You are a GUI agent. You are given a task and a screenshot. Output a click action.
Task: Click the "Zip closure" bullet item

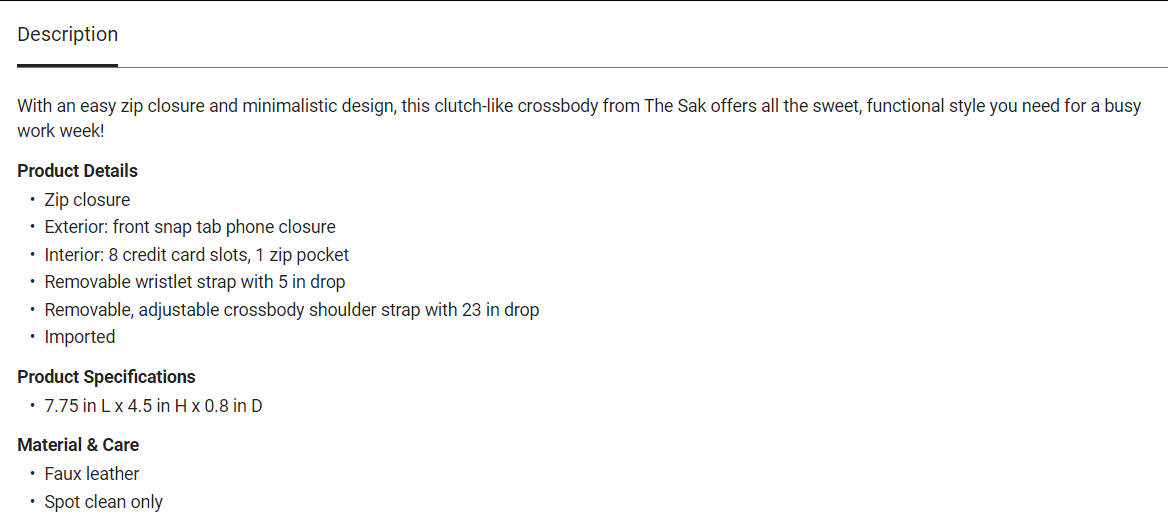click(87, 200)
